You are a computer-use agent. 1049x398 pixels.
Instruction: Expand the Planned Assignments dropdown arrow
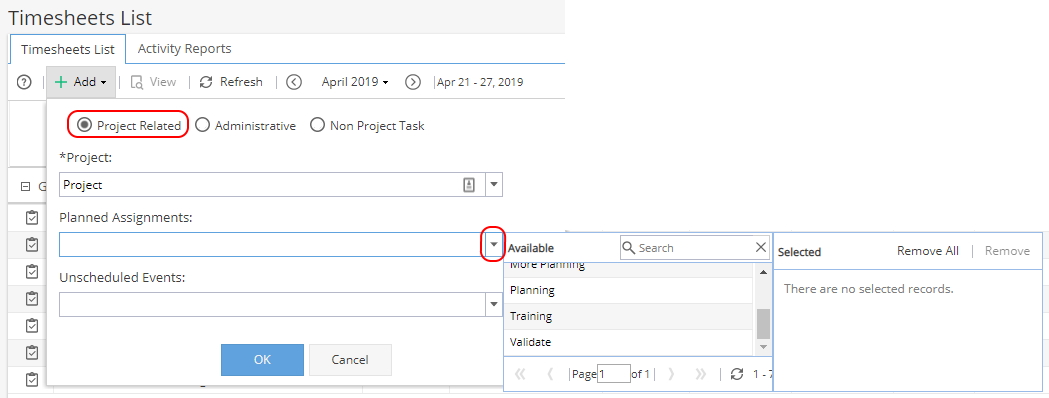[x=494, y=245]
